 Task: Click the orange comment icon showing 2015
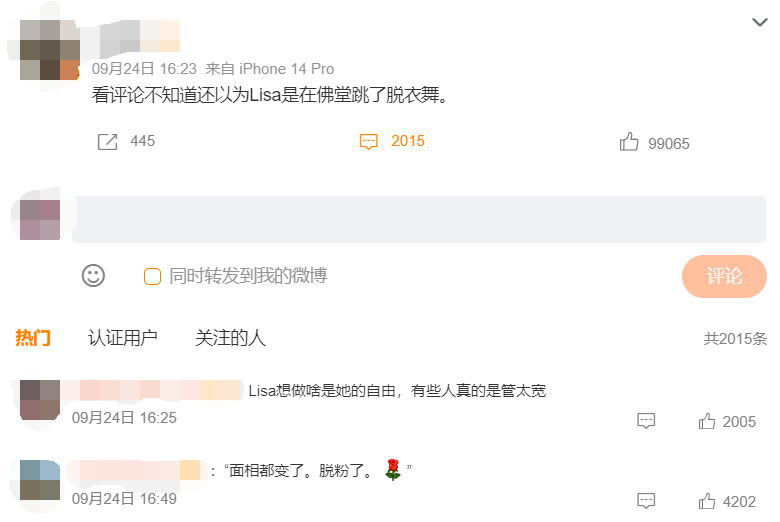click(369, 142)
